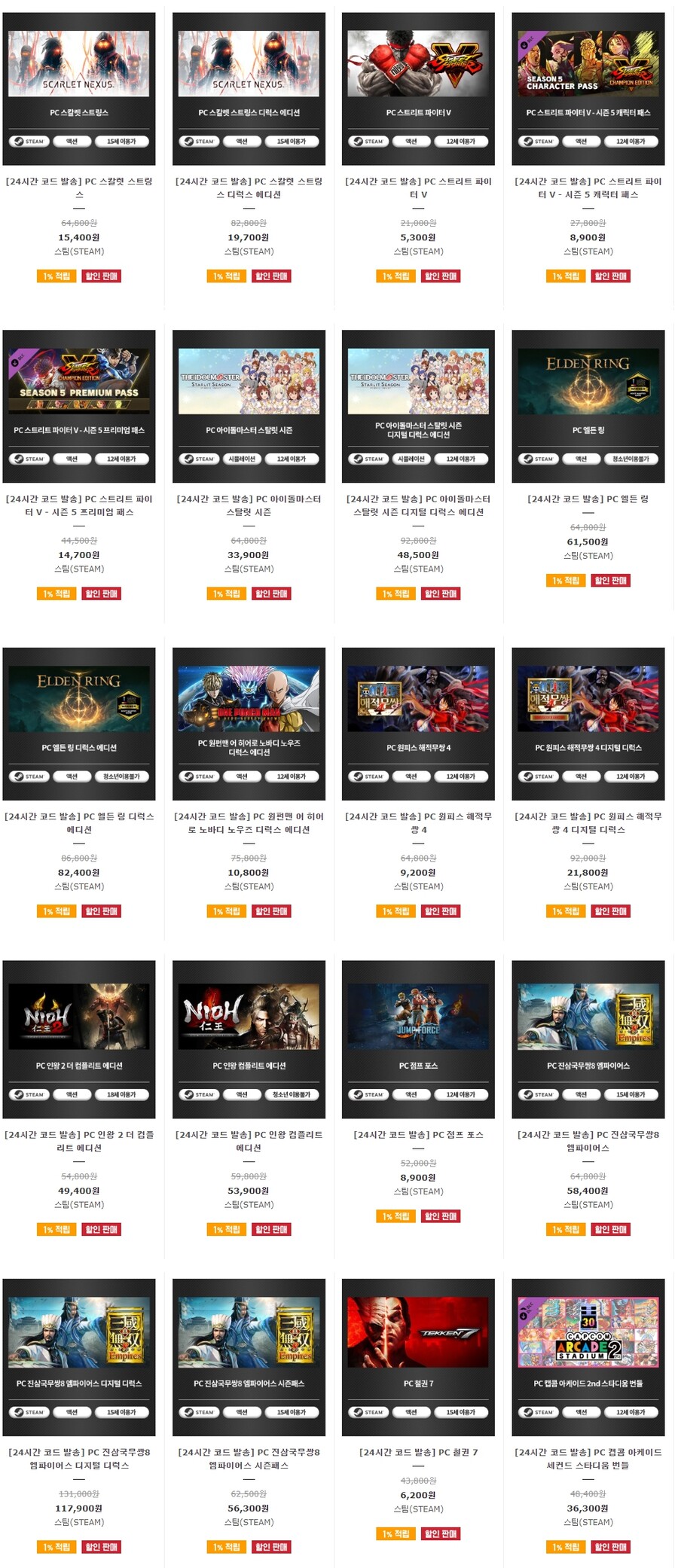Click the Street Fighter V product image
Screen dimensions: 678x1568
[x=418, y=89]
